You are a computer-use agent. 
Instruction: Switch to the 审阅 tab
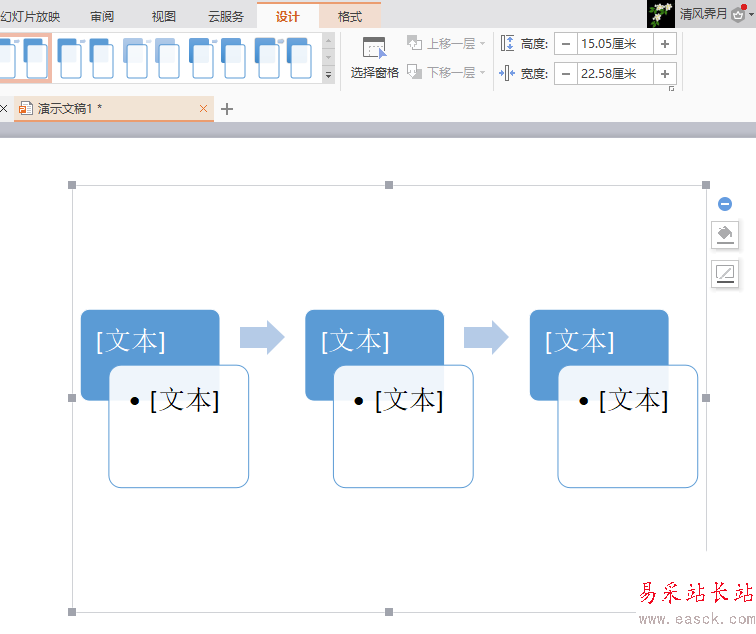point(102,16)
